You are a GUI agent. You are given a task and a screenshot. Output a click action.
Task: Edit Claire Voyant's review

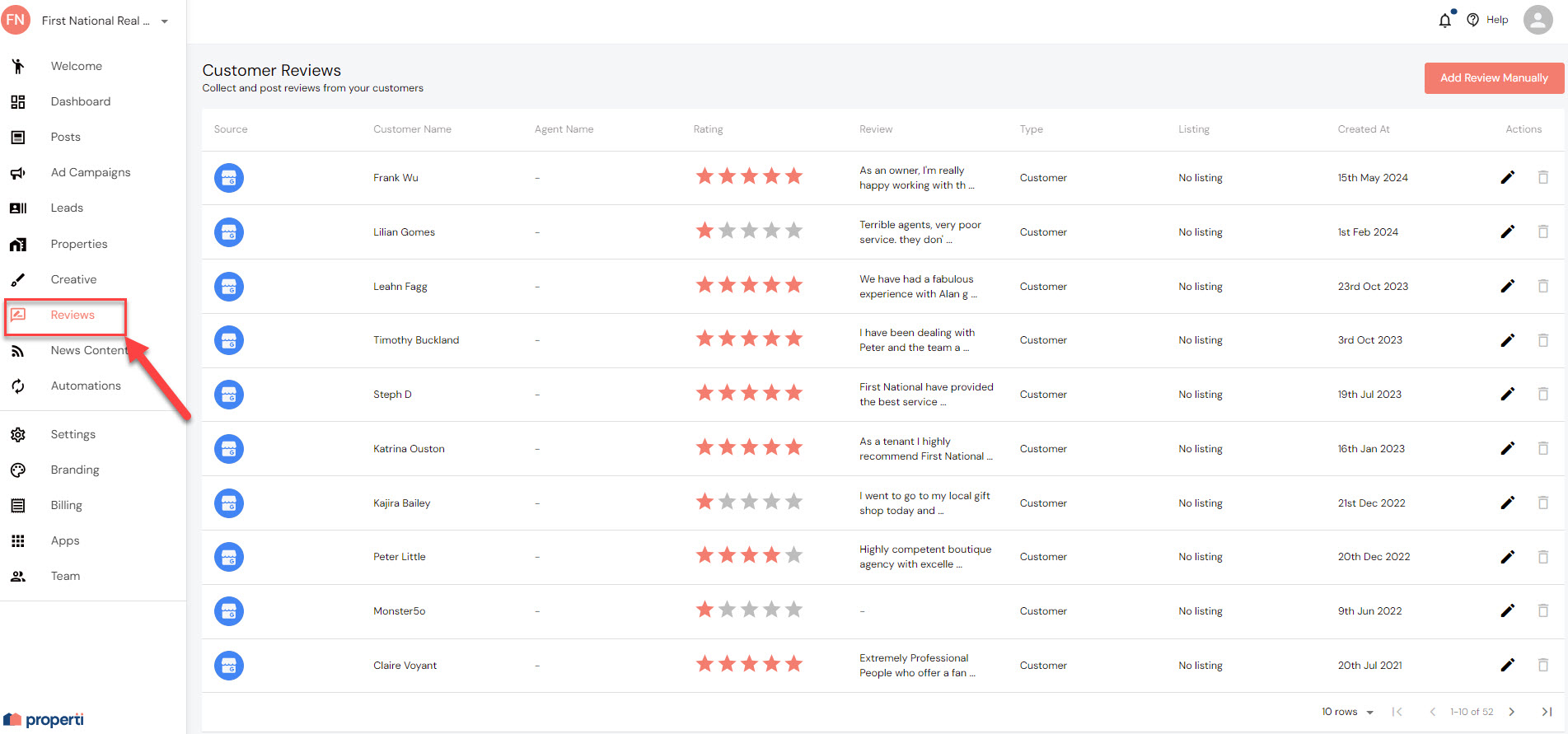1507,665
